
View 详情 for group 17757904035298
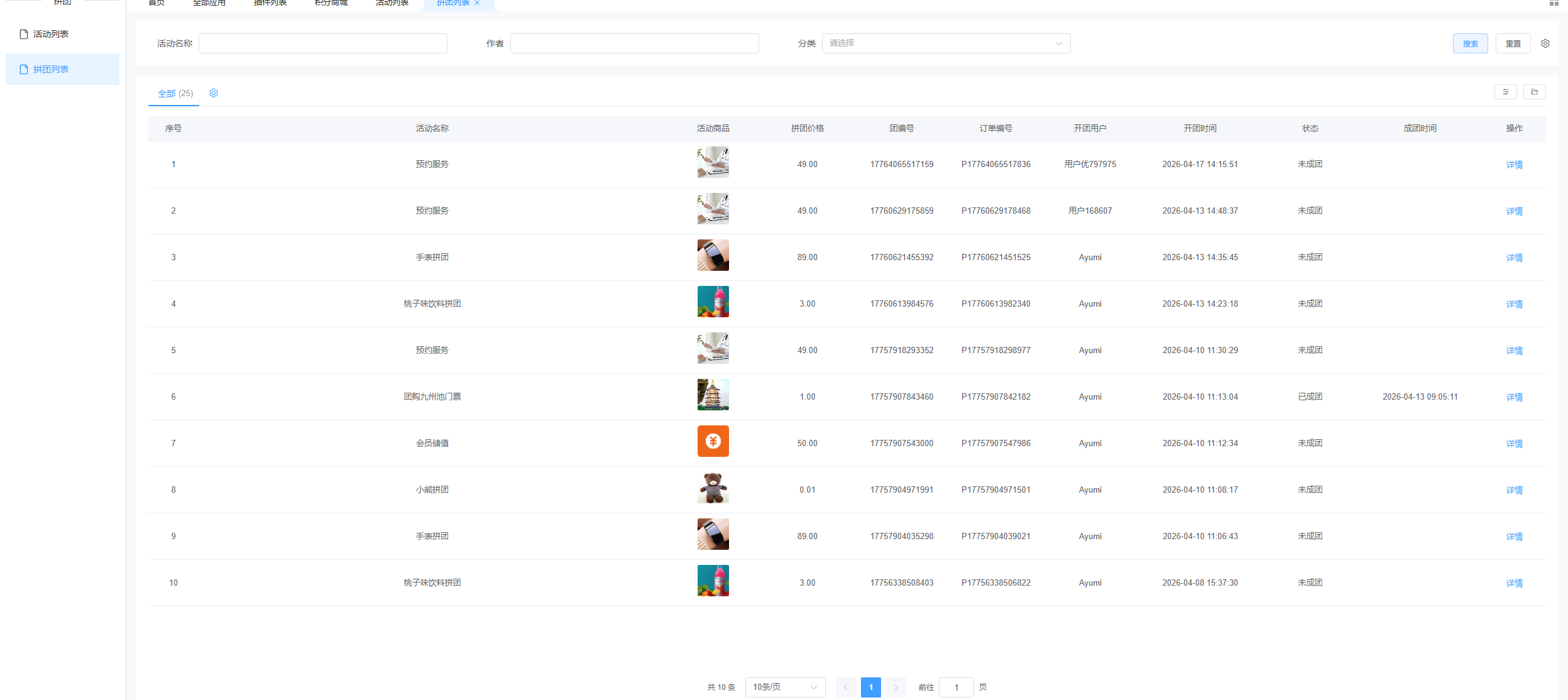1515,537
